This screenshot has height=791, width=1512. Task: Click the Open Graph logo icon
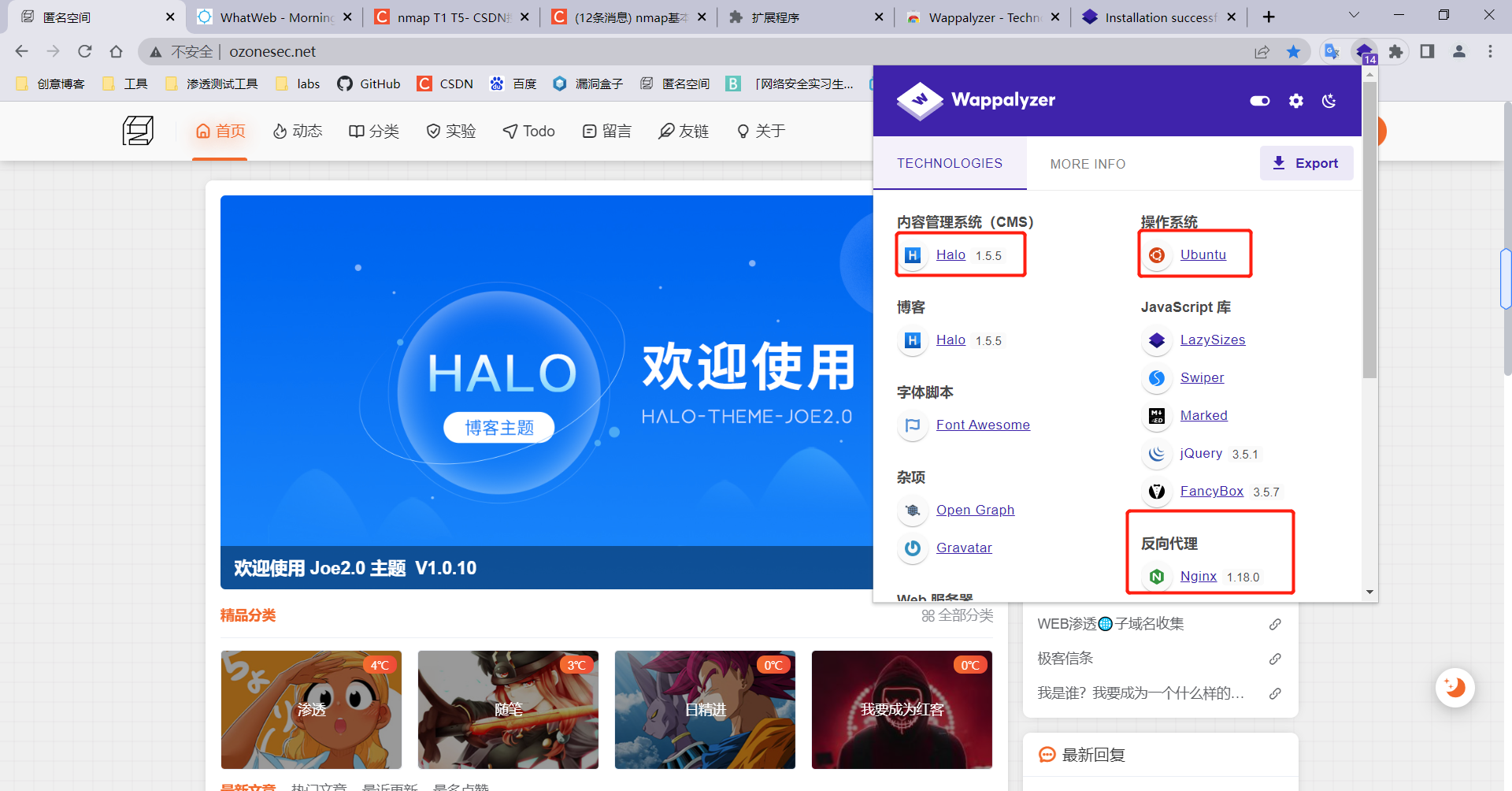pyautogui.click(x=913, y=511)
